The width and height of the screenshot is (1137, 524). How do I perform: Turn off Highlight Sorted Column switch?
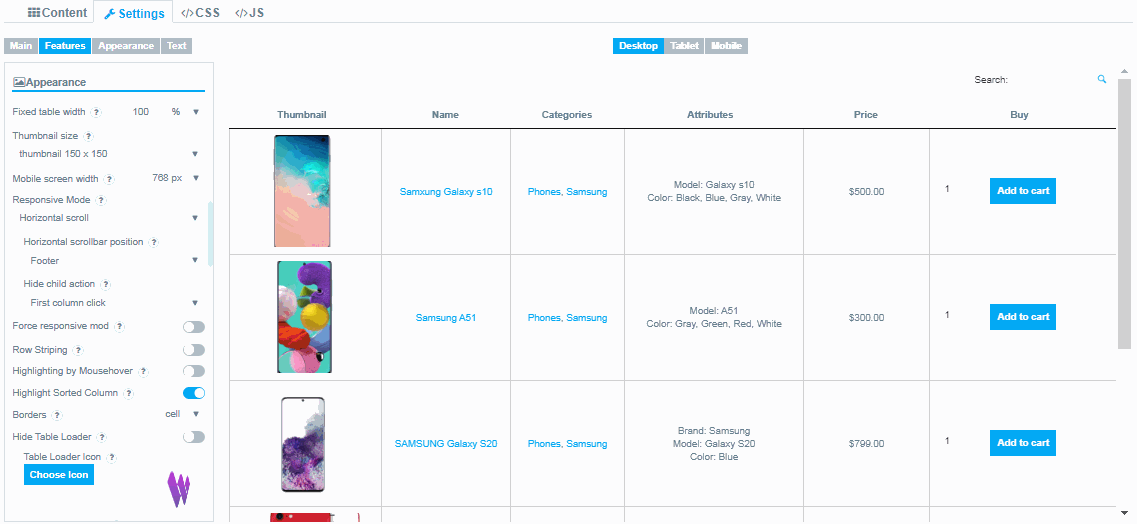click(193, 393)
